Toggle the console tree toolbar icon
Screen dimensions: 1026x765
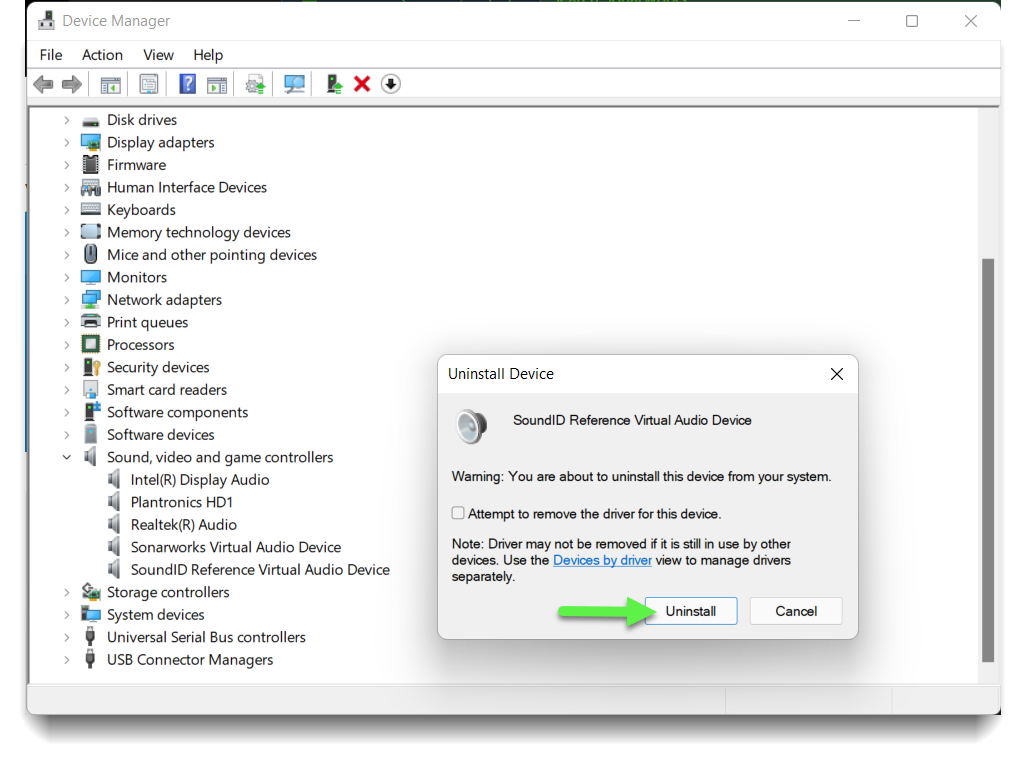click(111, 84)
